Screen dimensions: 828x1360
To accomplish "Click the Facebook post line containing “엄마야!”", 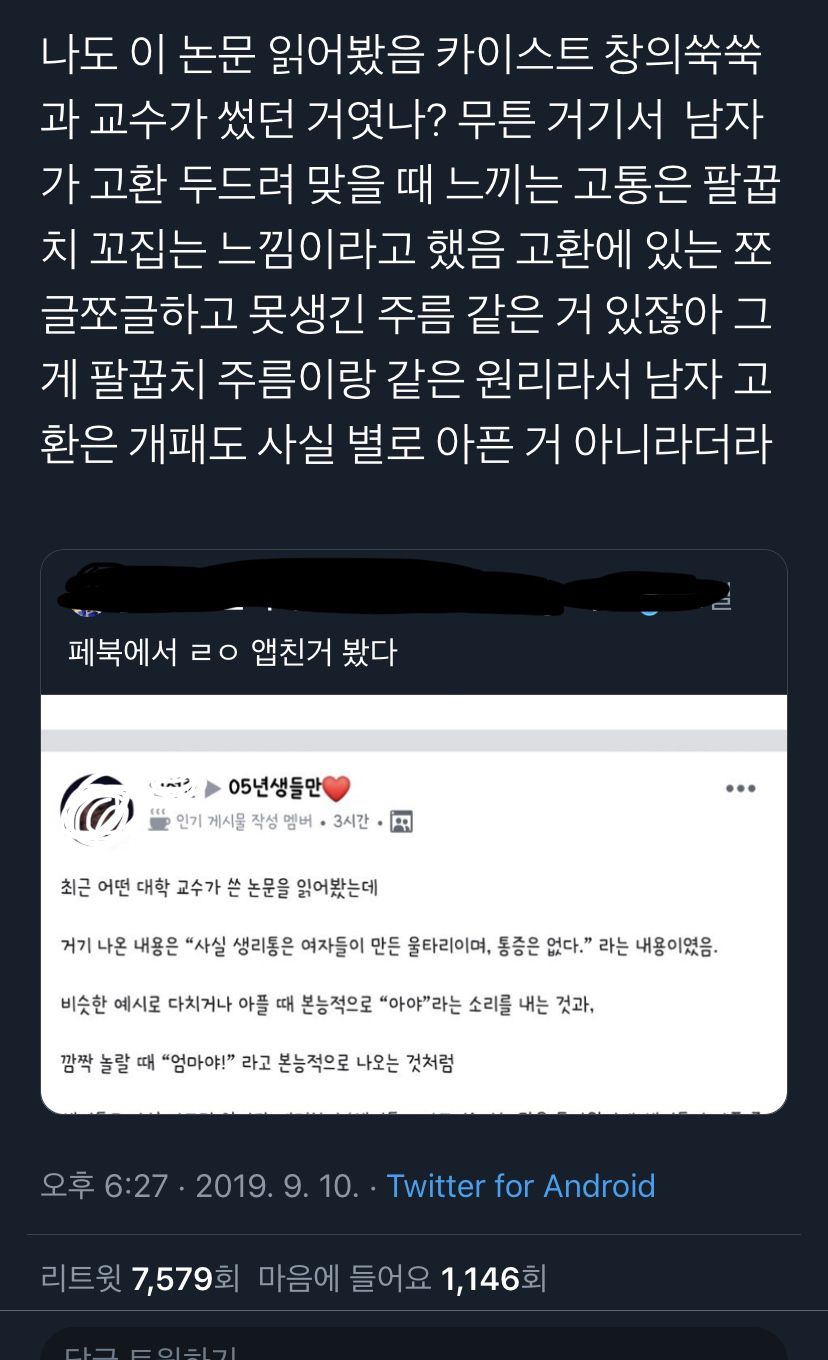I will 258,1063.
